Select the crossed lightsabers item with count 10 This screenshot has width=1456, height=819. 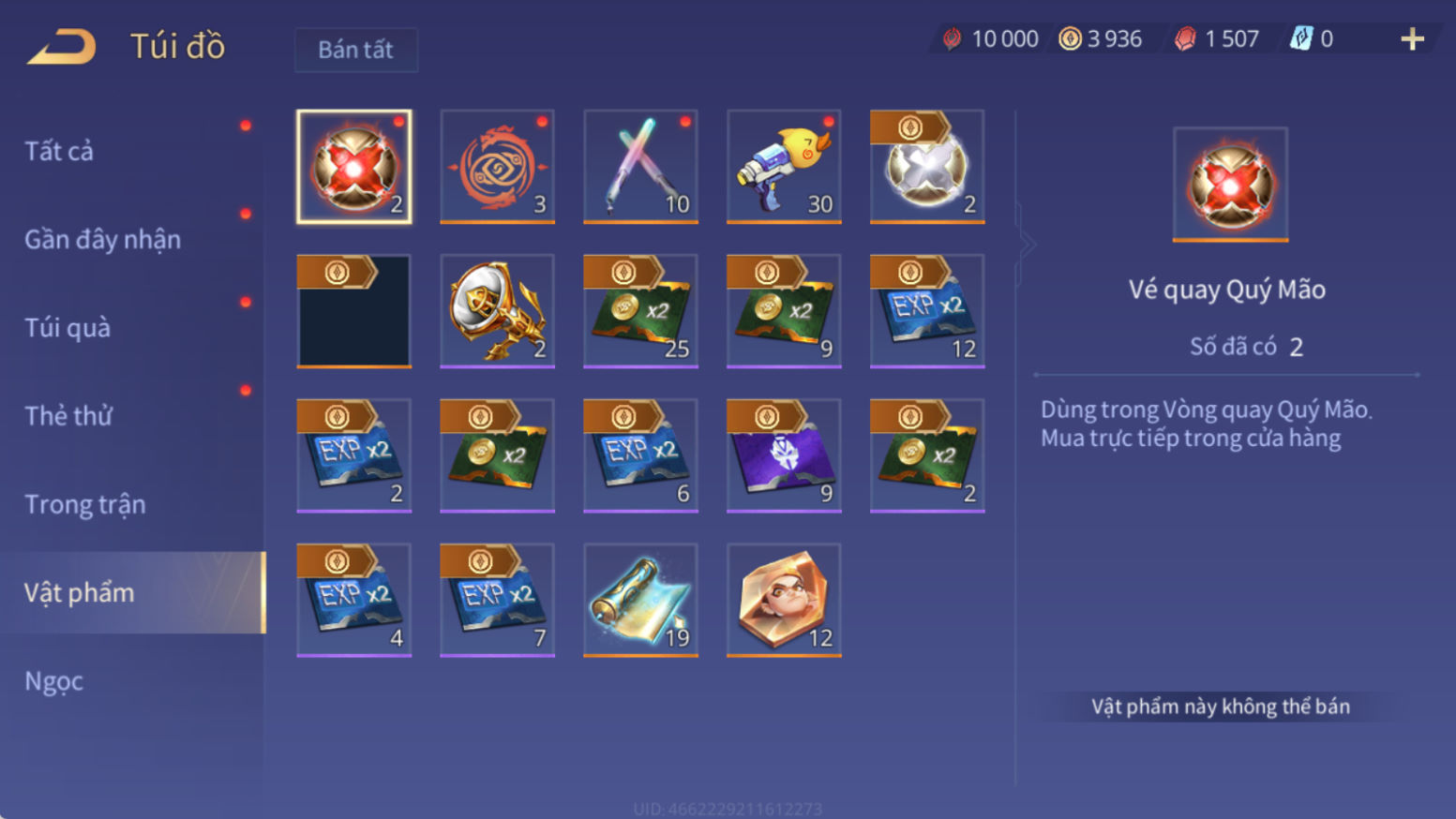(x=640, y=167)
